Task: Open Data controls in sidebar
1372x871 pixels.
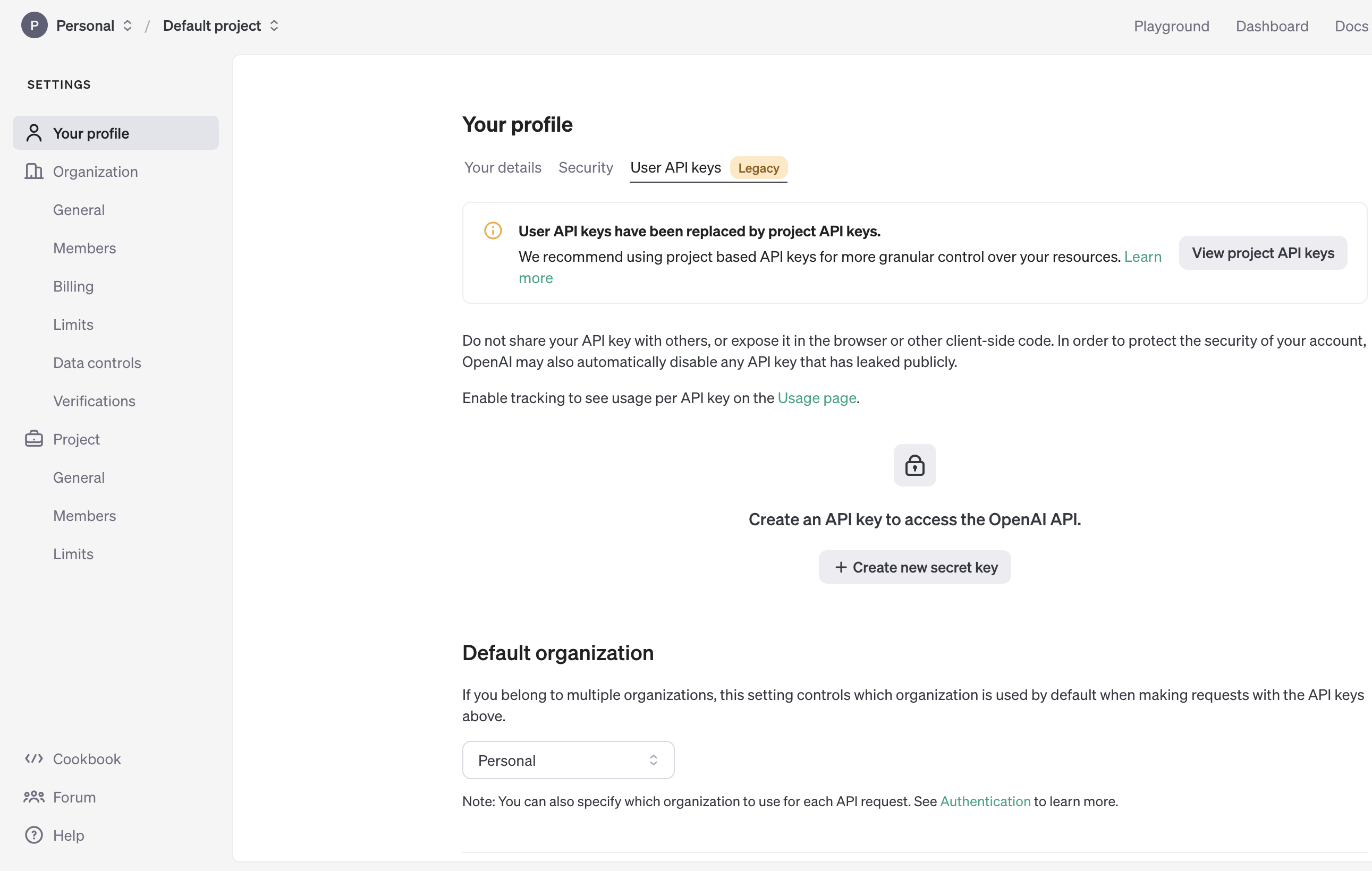Action: click(x=97, y=362)
